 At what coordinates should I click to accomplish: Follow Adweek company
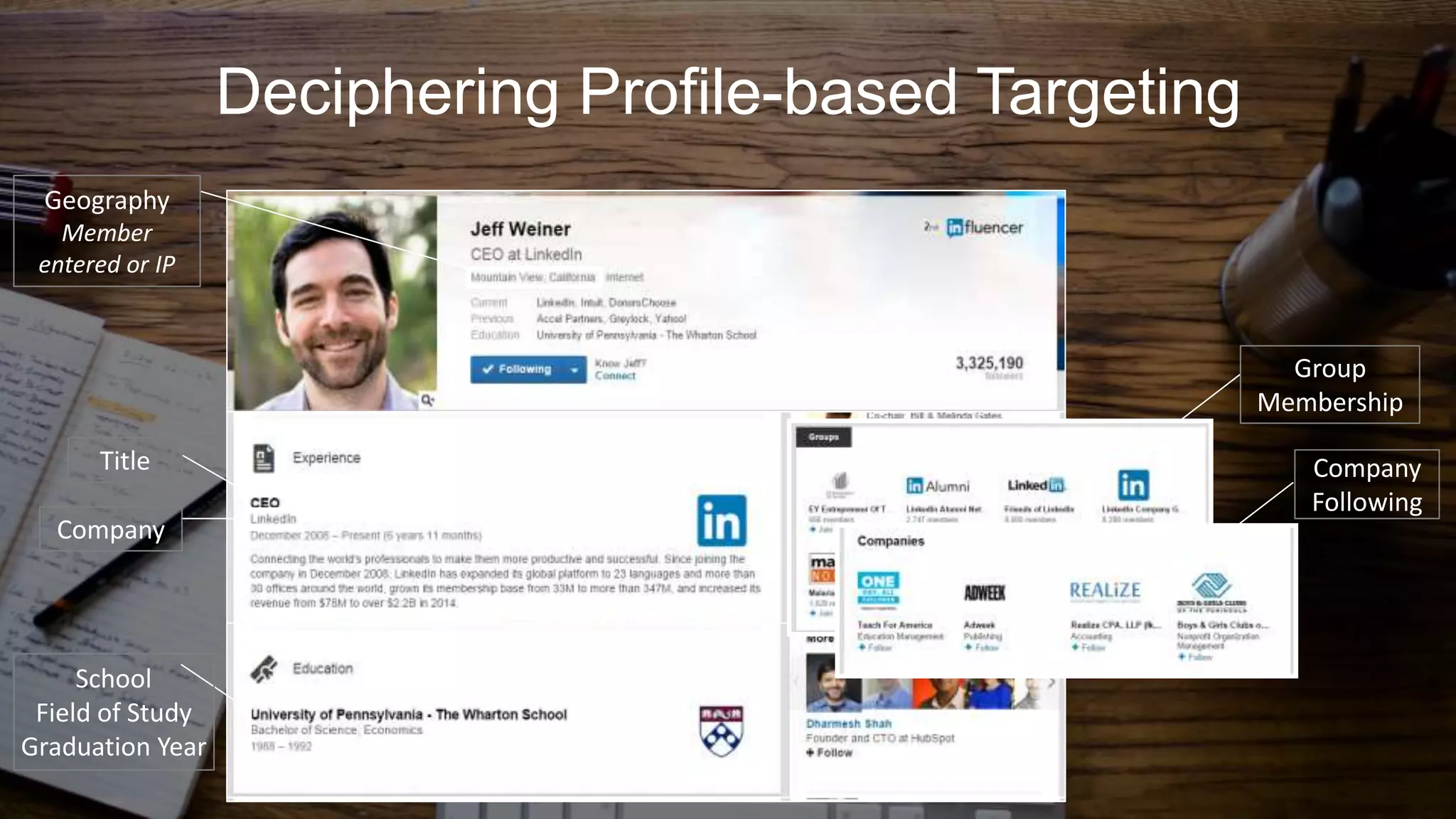[982, 648]
